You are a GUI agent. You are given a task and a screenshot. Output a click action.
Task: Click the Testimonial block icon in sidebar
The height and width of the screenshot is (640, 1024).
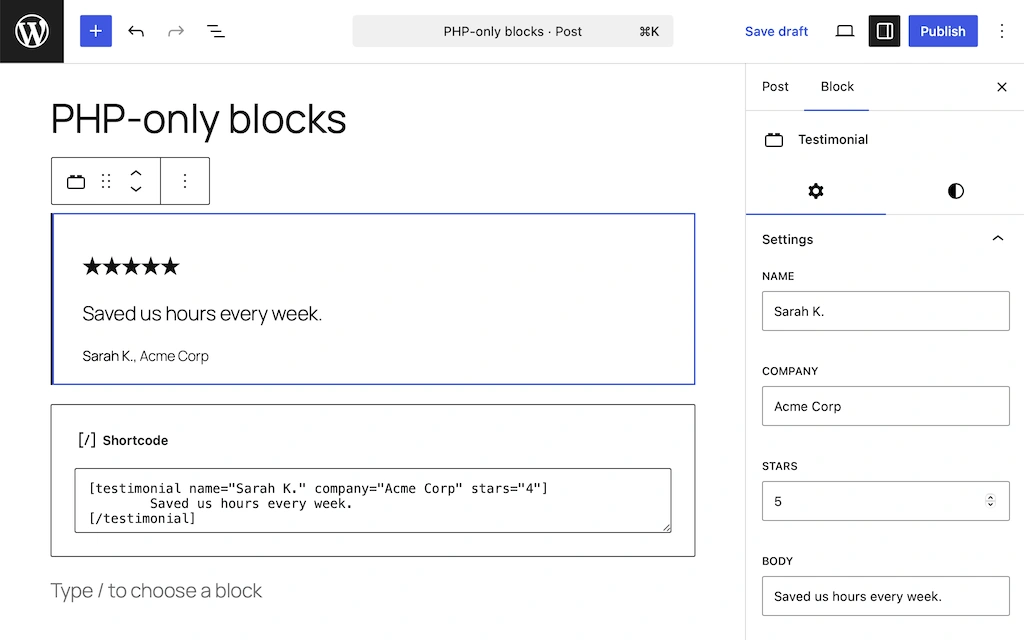coord(774,140)
